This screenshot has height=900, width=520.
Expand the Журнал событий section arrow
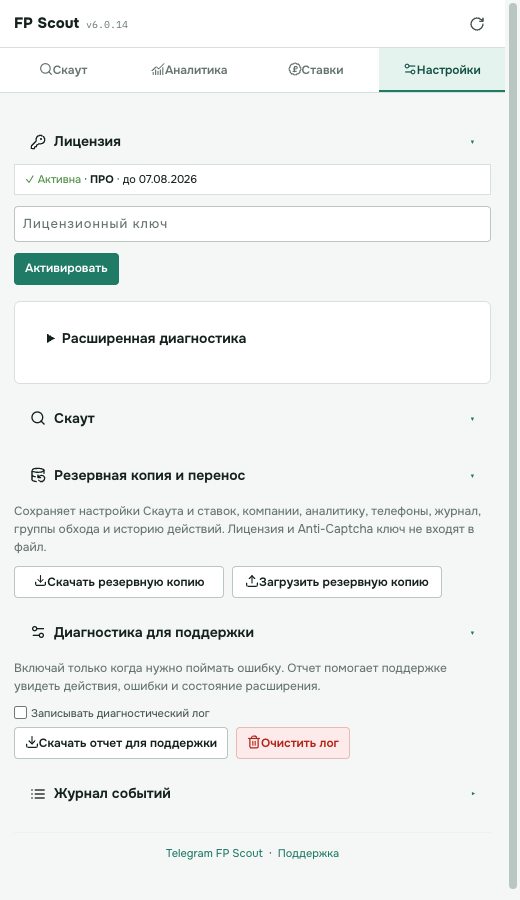(473, 794)
